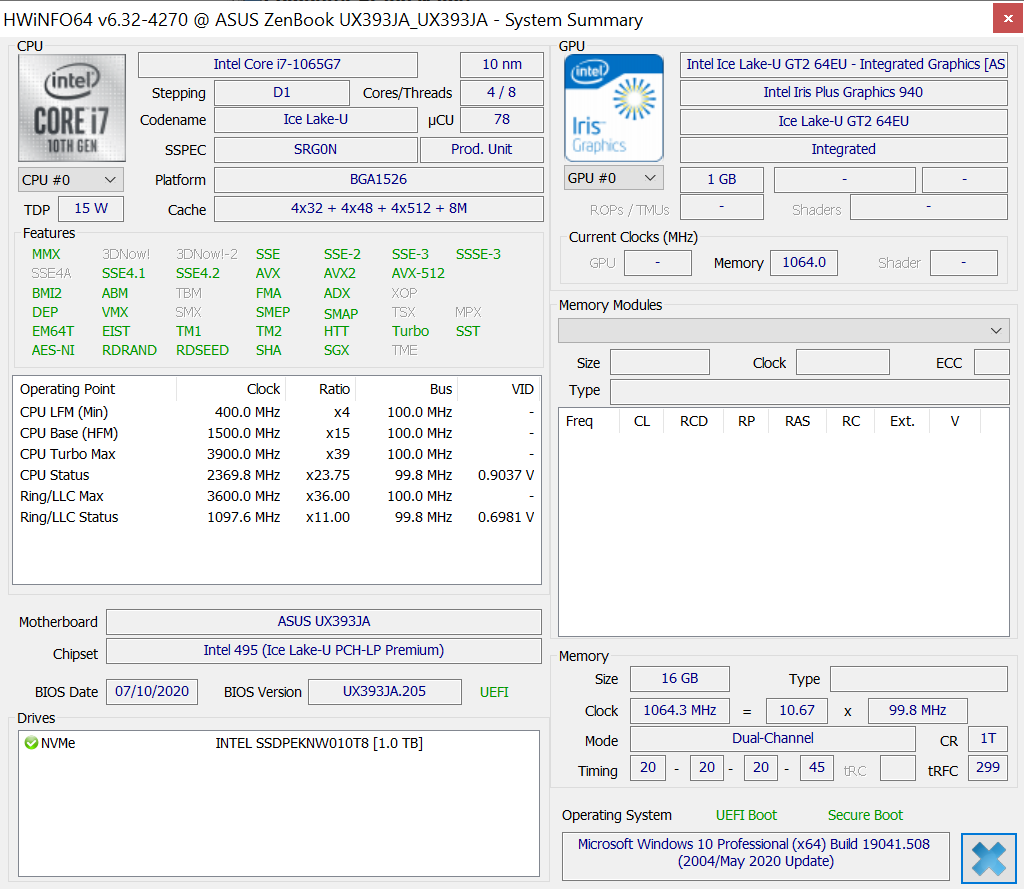Click the Platform BGA1526 field
1024x889 pixels.
pos(379,180)
